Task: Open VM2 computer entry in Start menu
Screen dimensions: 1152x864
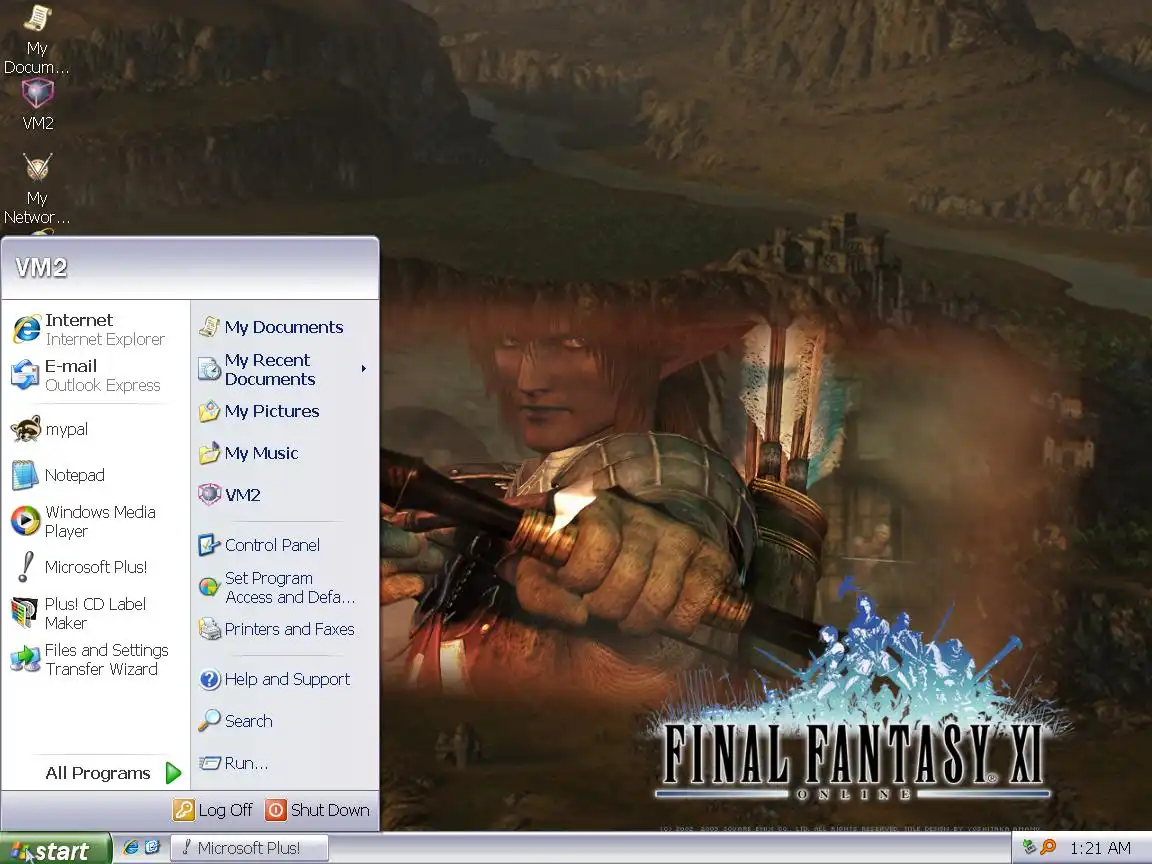Action: [284, 495]
